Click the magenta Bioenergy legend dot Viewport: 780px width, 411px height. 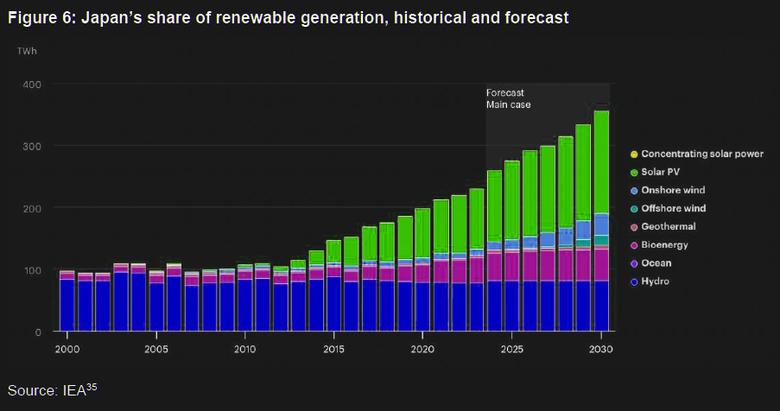point(634,245)
